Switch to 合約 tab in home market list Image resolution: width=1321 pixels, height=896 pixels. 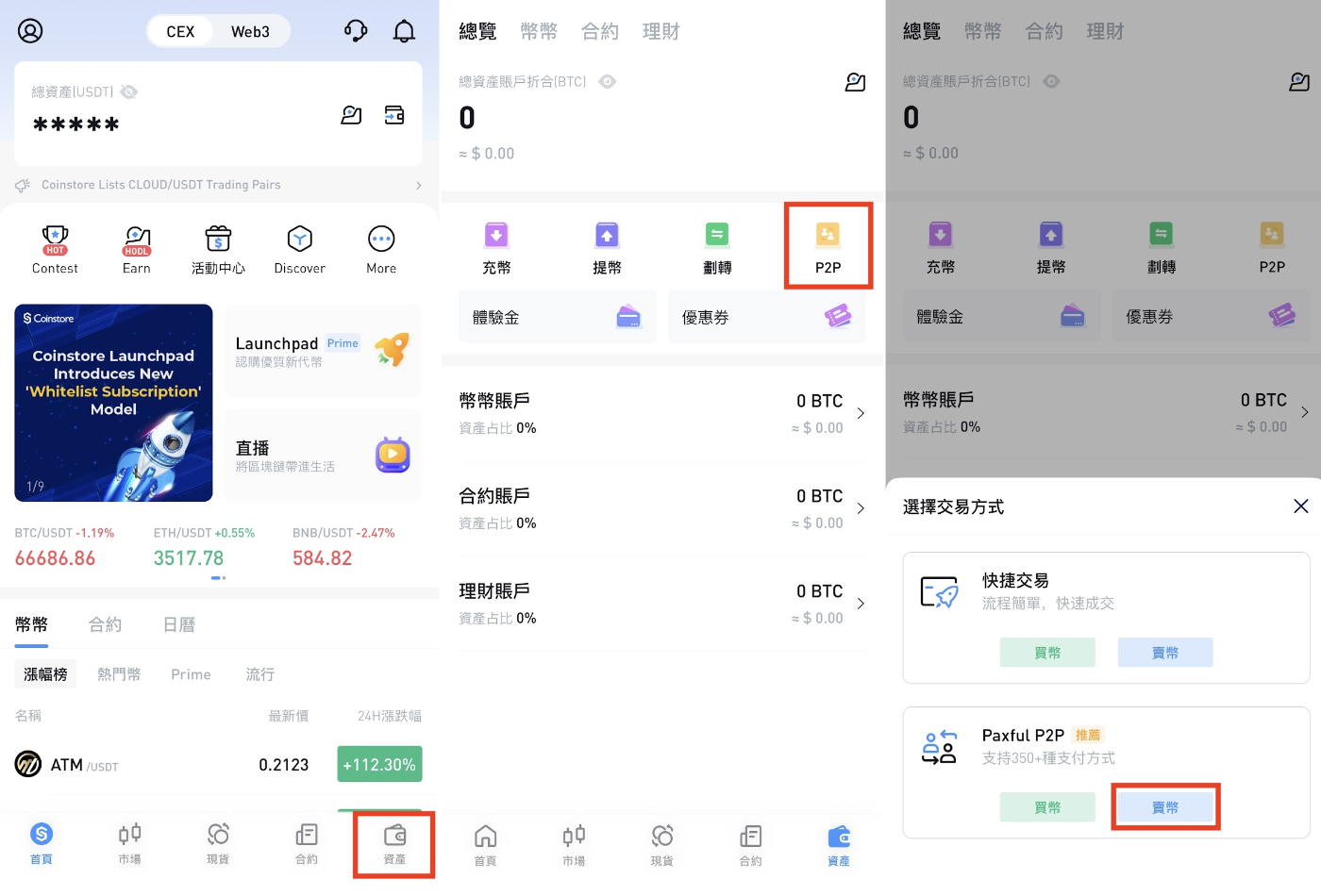click(105, 624)
